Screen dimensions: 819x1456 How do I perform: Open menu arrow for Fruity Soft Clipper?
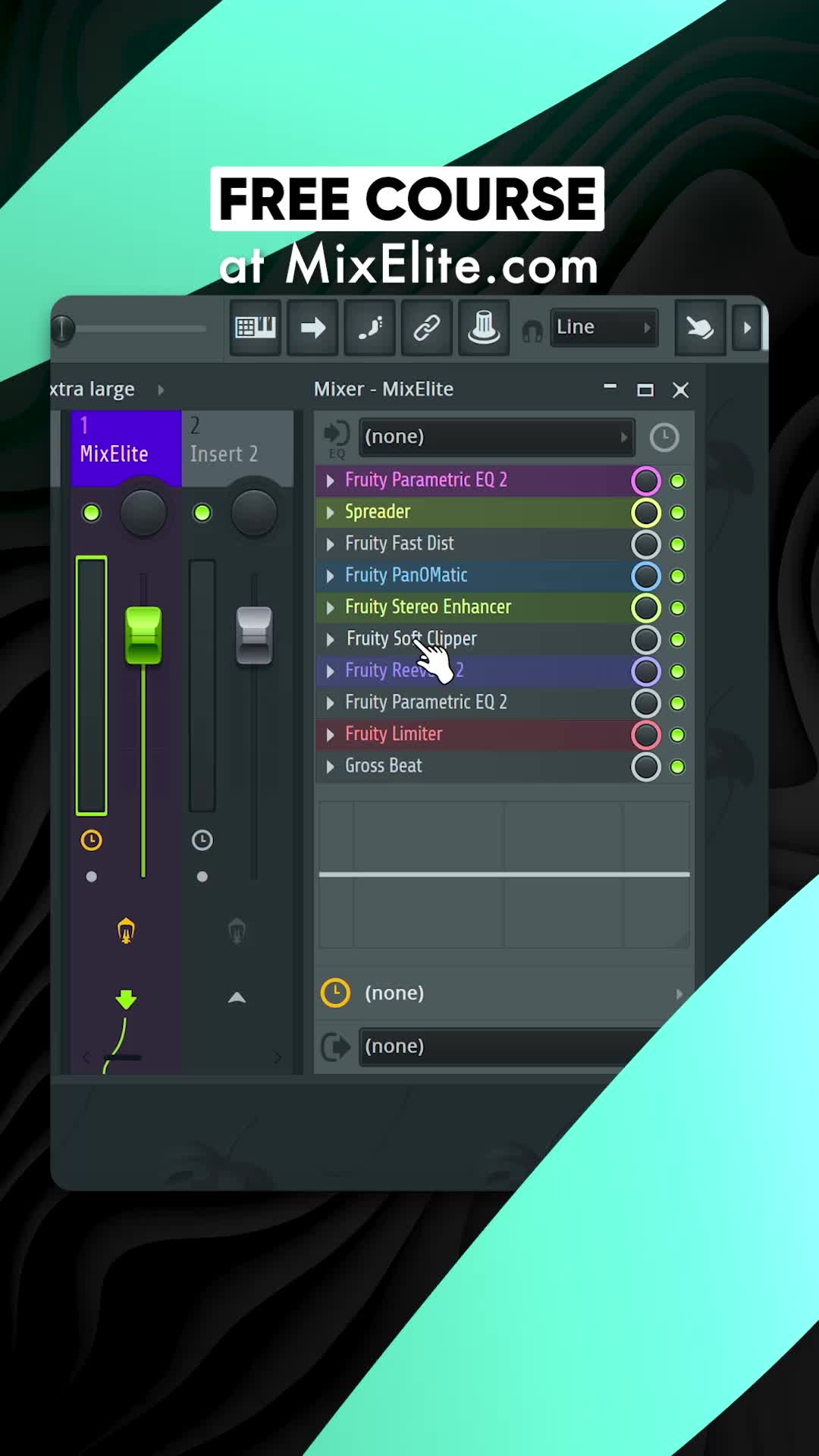point(330,640)
